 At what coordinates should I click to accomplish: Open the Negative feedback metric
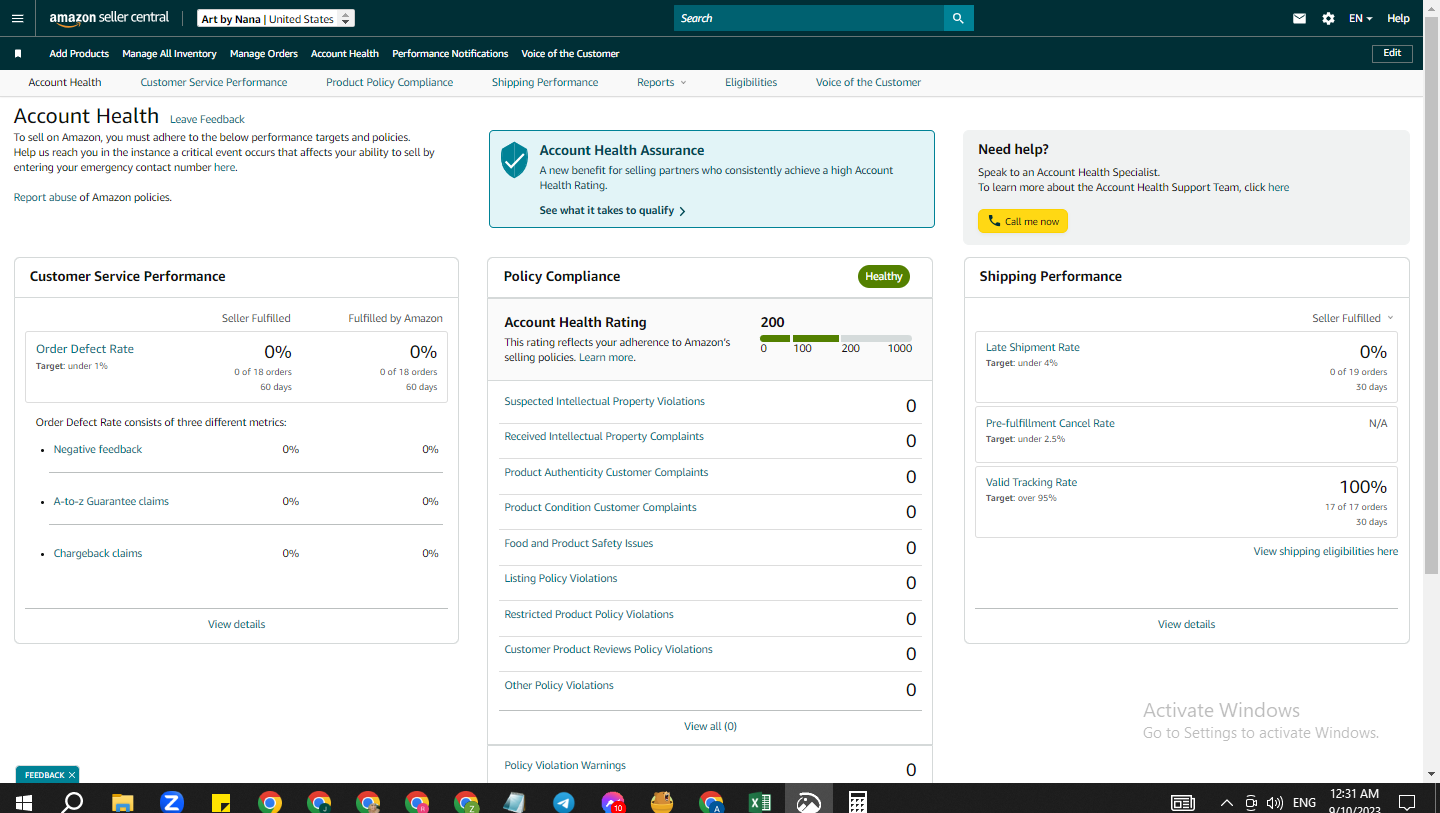point(98,450)
